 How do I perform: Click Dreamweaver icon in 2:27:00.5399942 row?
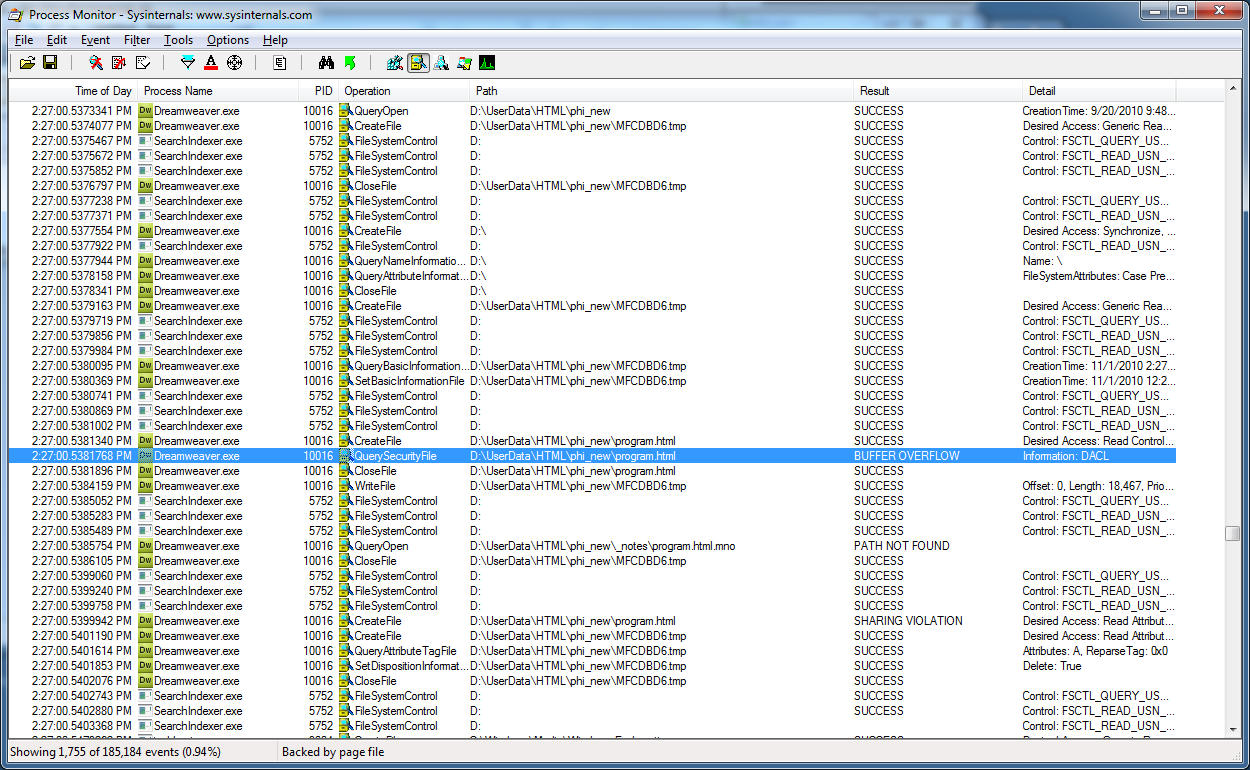click(145, 621)
